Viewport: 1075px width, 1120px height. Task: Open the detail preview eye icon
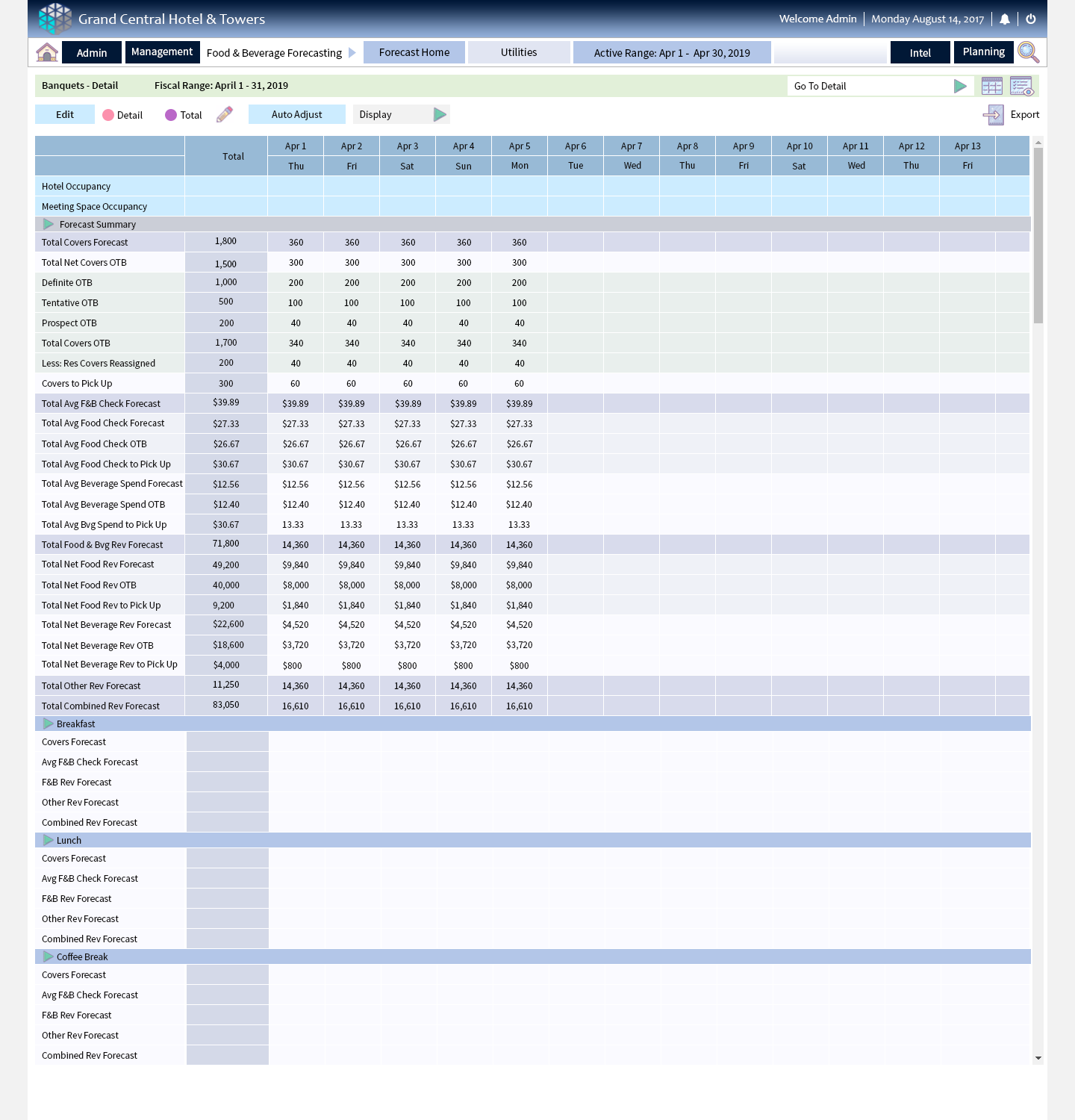point(1021,86)
